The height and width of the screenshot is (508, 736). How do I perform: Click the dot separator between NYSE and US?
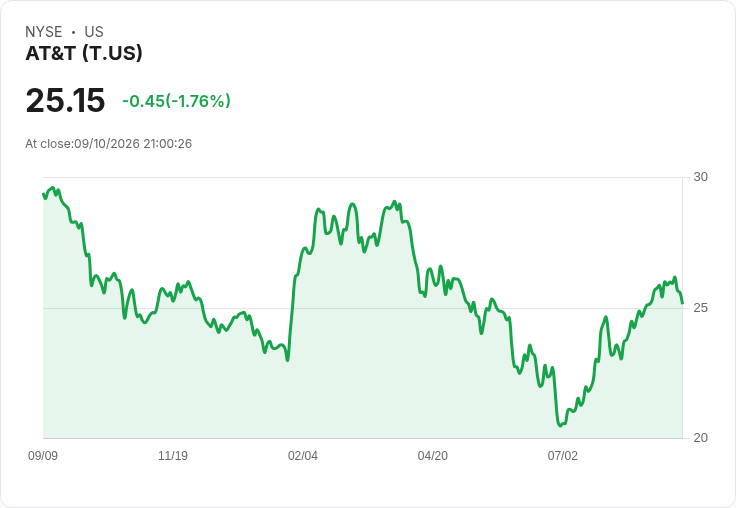click(73, 32)
